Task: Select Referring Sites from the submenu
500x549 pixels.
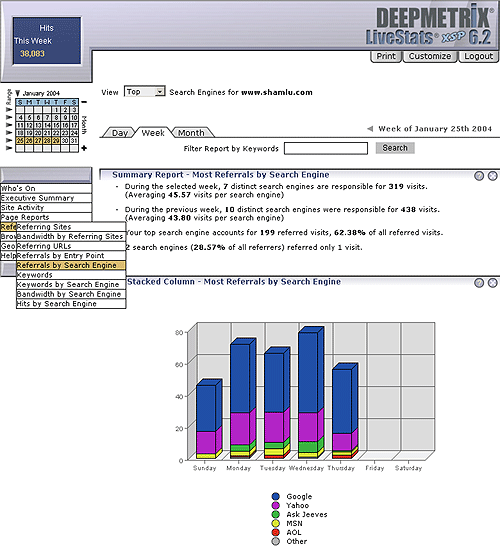Action: (x=71, y=227)
